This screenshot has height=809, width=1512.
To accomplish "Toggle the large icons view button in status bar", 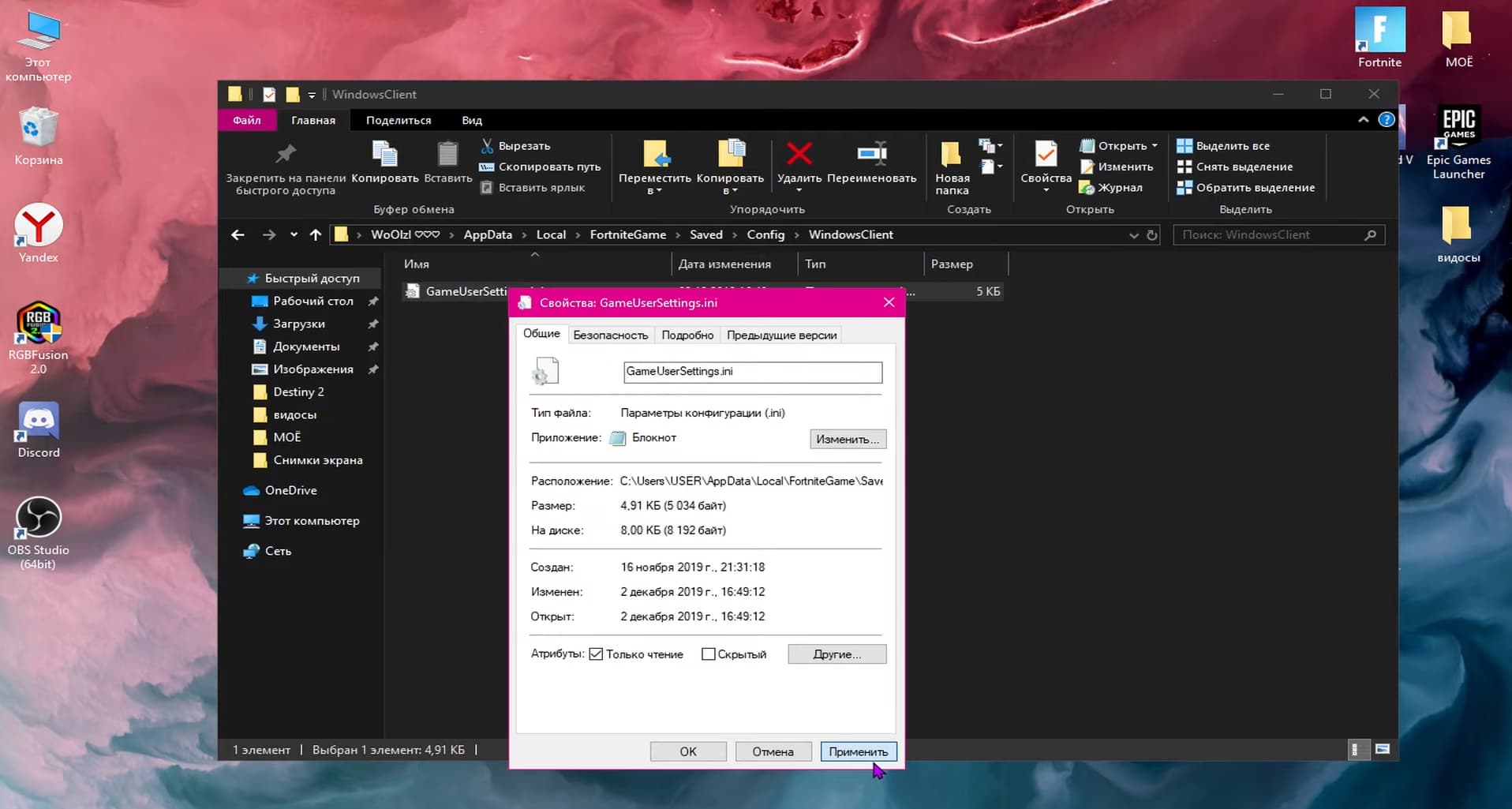I will coord(1383,750).
